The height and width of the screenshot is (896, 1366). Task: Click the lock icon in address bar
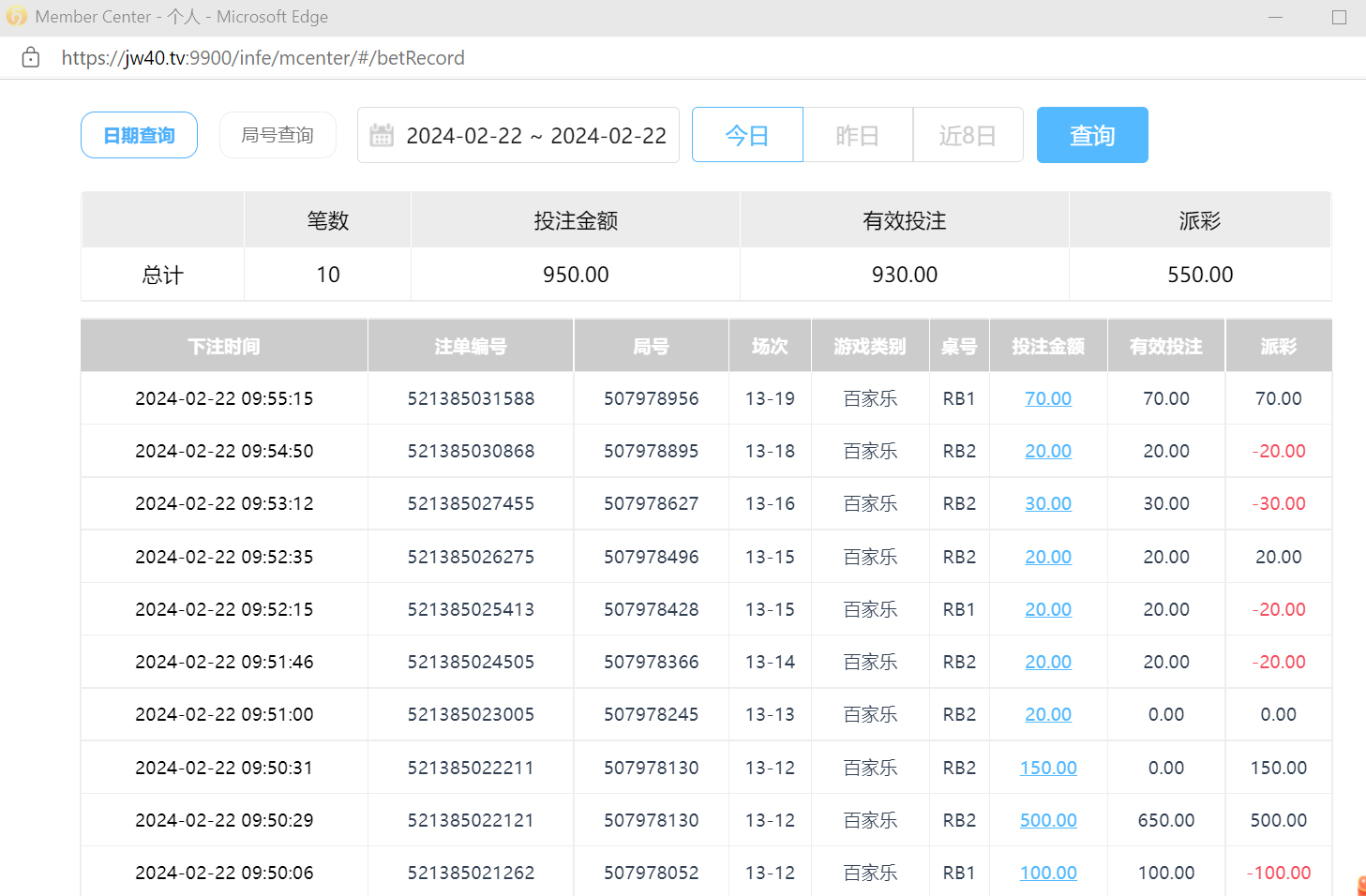[31, 58]
